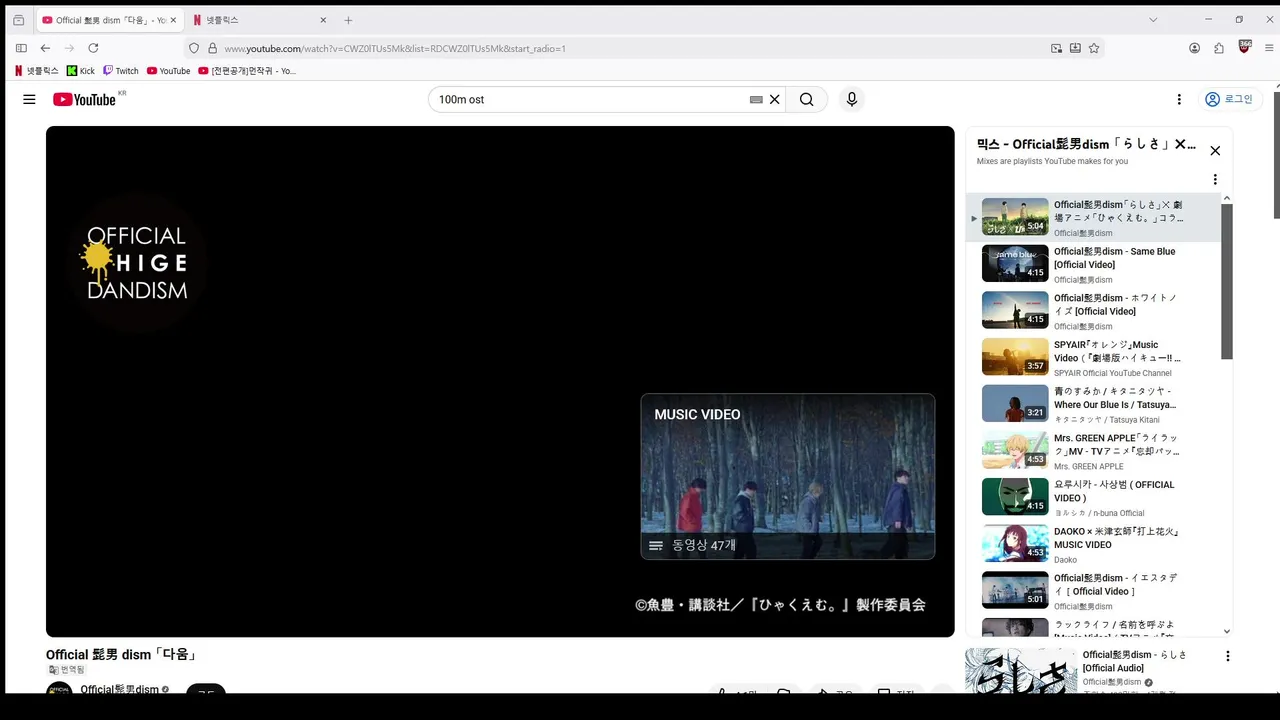The width and height of the screenshot is (1280, 720).
Task: Start voice search with microphone icon
Action: point(852,99)
